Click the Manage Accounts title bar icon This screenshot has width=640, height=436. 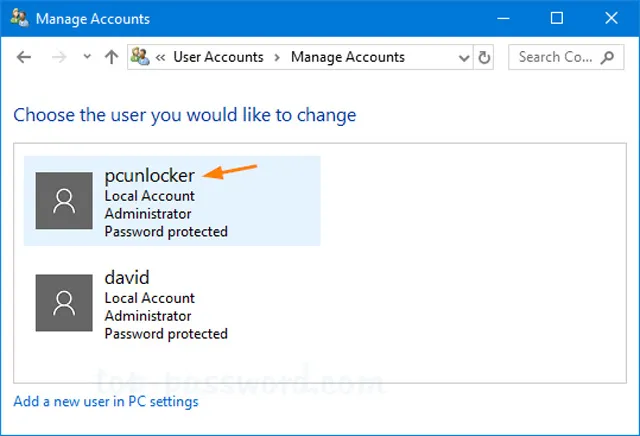(19, 18)
